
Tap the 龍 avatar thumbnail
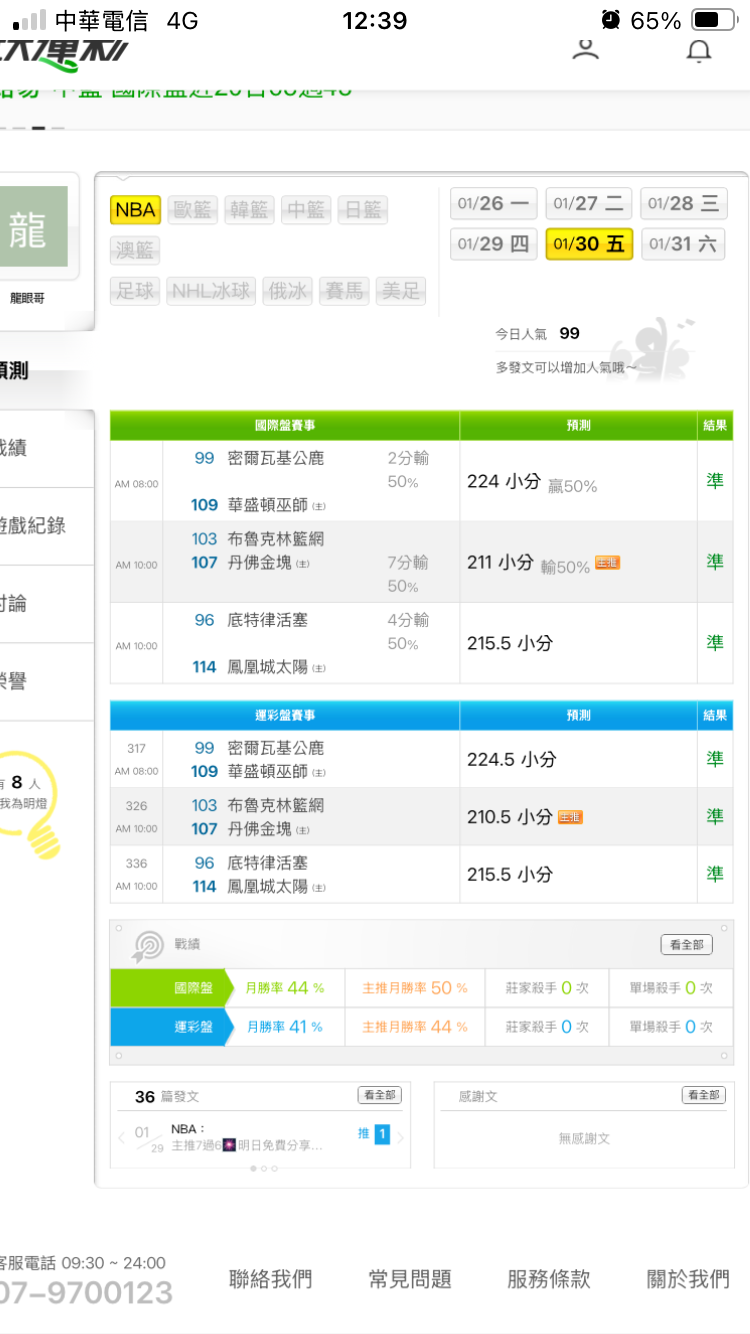(x=36, y=227)
